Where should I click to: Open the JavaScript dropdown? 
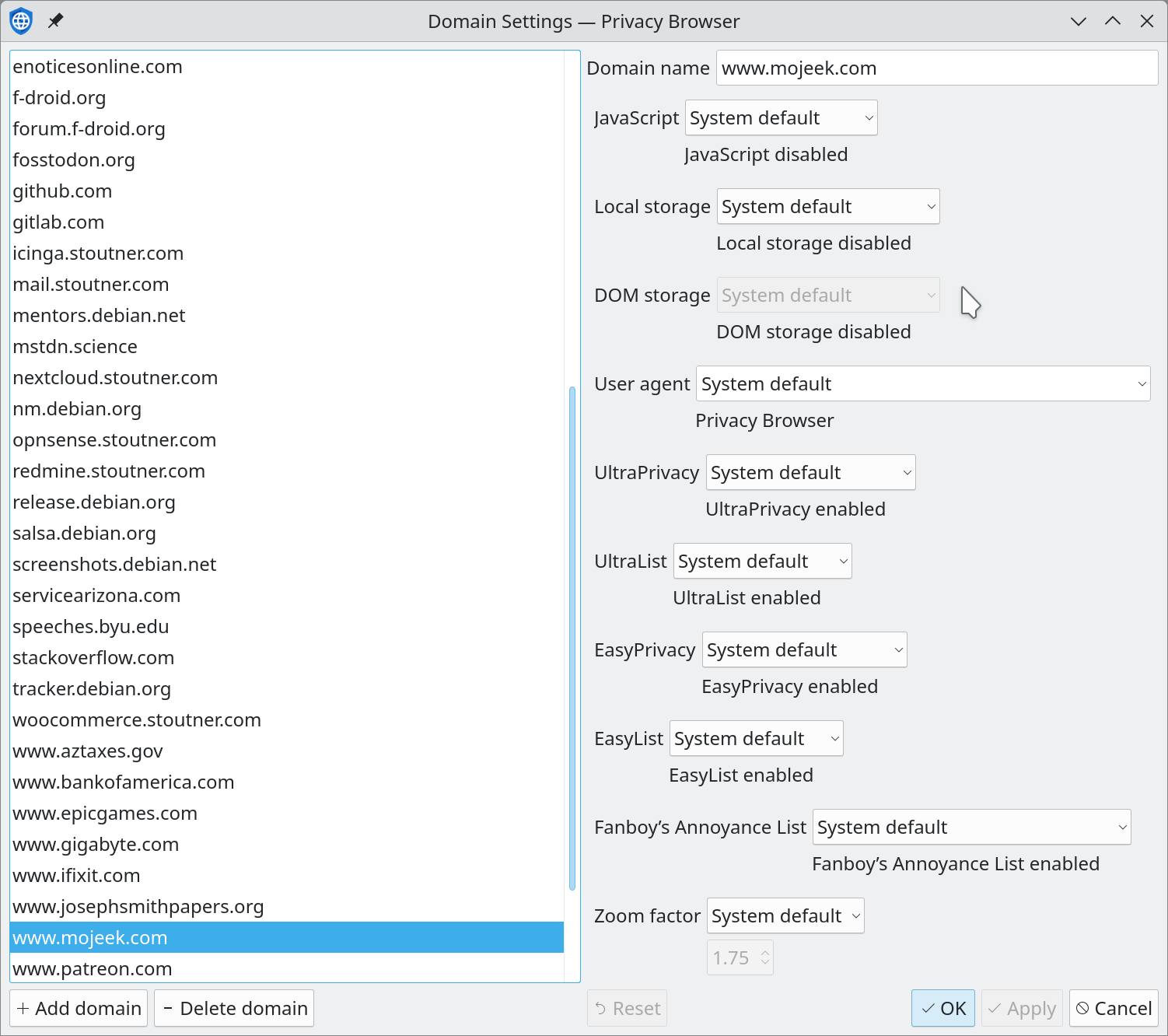(x=781, y=117)
